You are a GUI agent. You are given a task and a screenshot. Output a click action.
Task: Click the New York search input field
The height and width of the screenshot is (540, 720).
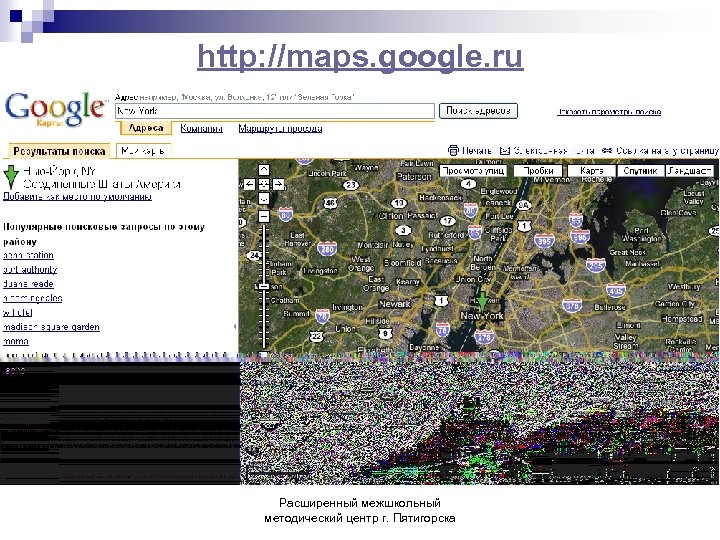pyautogui.click(x=275, y=111)
